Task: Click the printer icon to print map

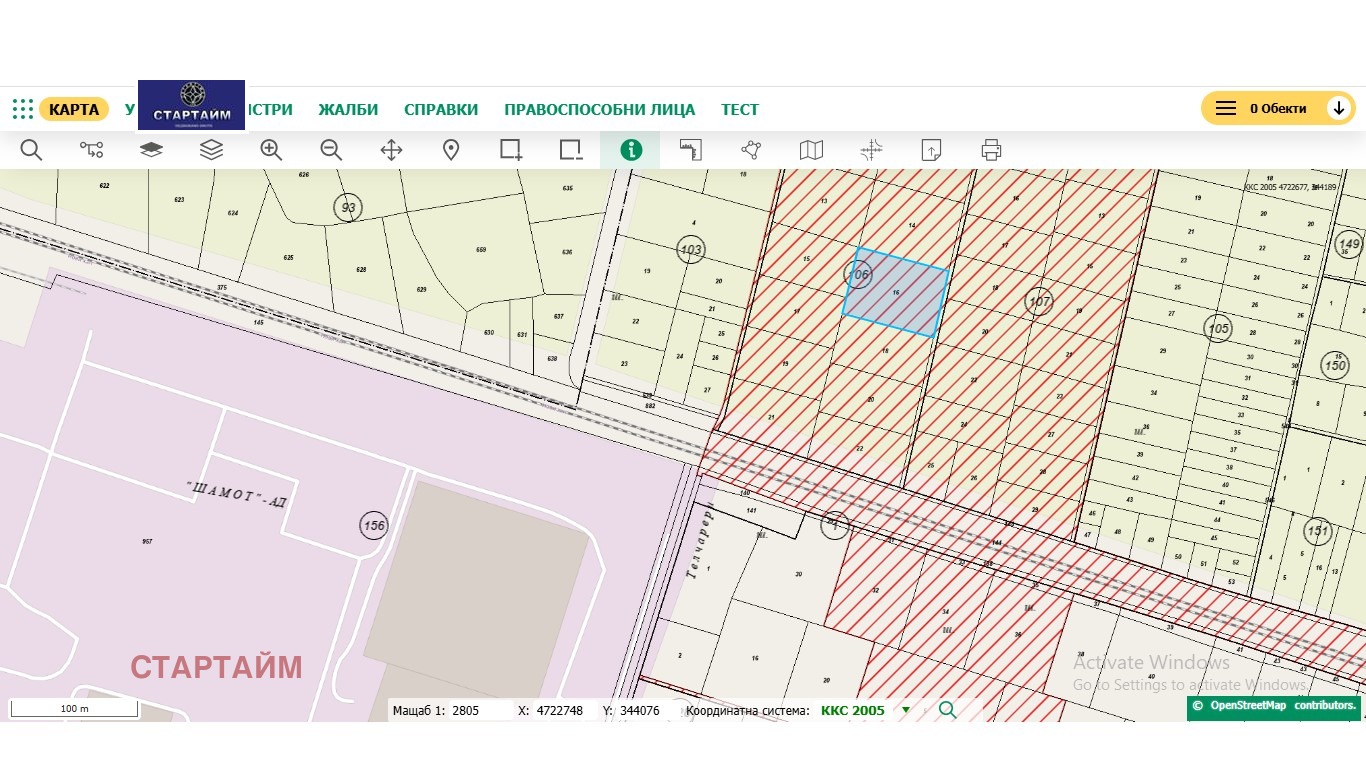Action: 991,150
